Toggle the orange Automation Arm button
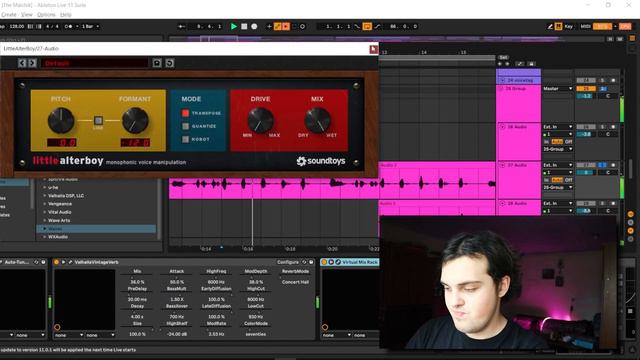Viewport: 640px width, 360px height. [x=278, y=26]
